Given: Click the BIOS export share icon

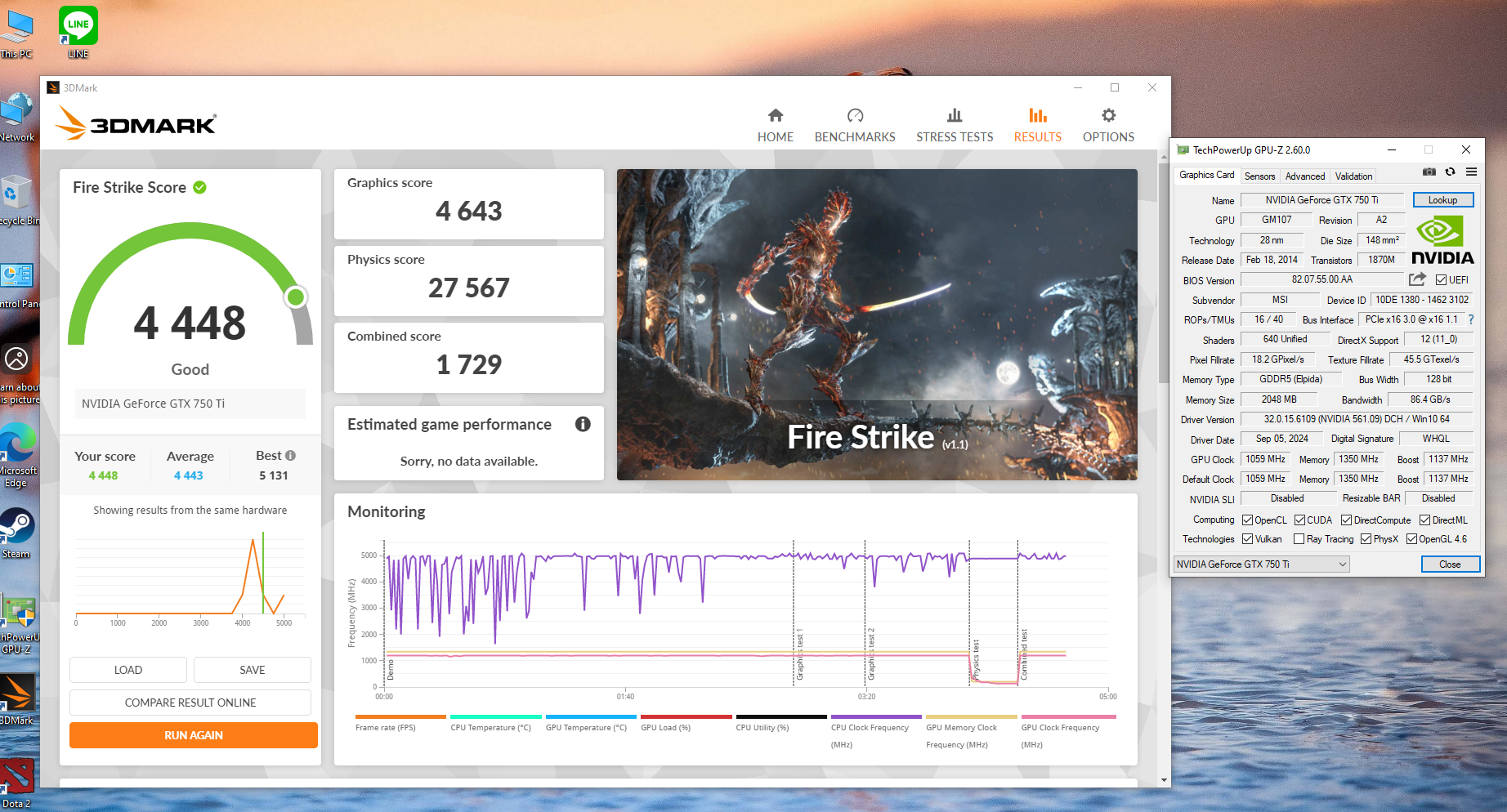Looking at the screenshot, I should 1417,279.
